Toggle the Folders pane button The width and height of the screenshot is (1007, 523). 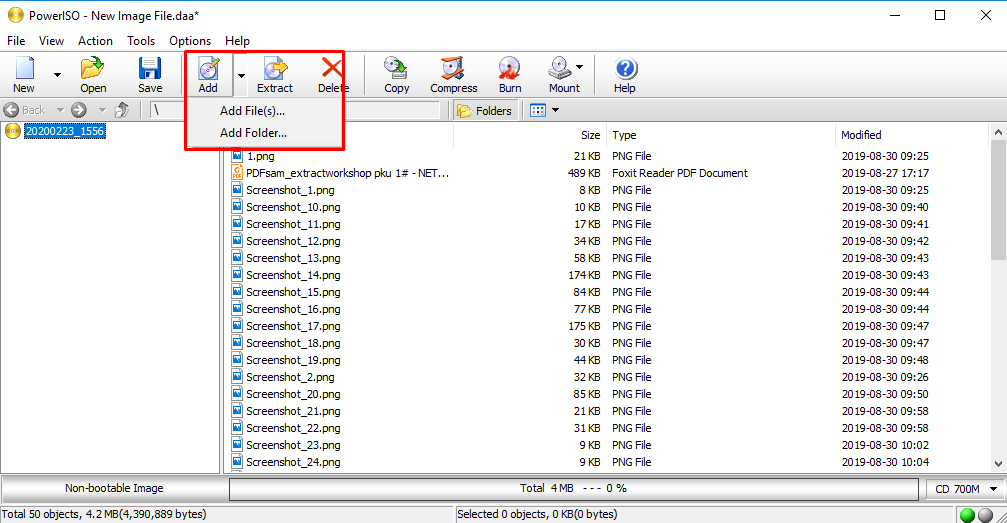coord(484,111)
